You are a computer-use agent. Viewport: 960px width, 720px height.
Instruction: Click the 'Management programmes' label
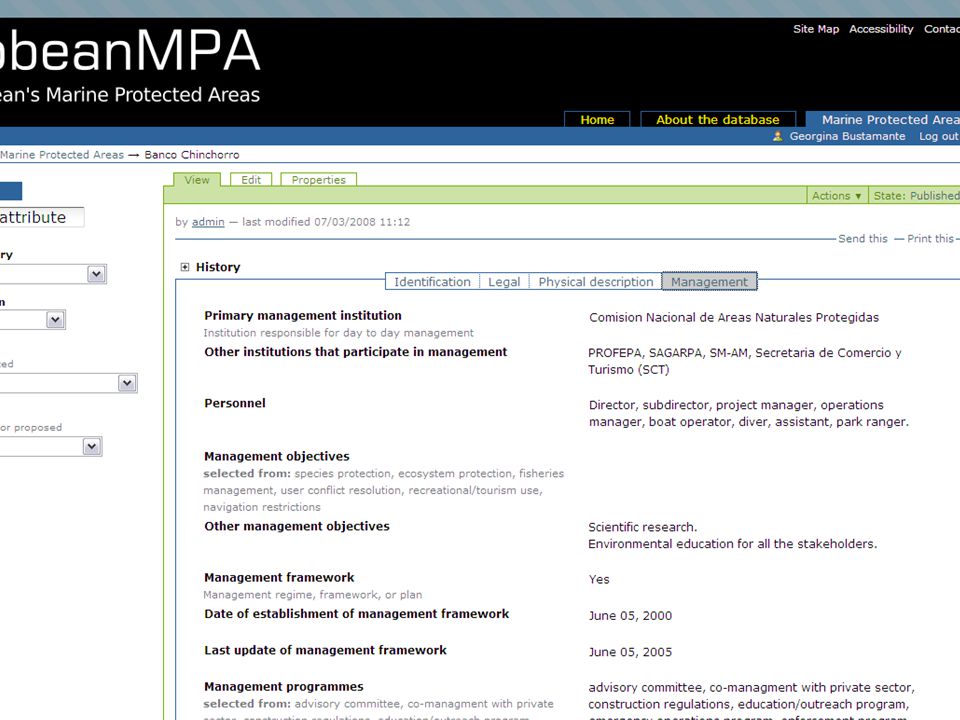283,686
